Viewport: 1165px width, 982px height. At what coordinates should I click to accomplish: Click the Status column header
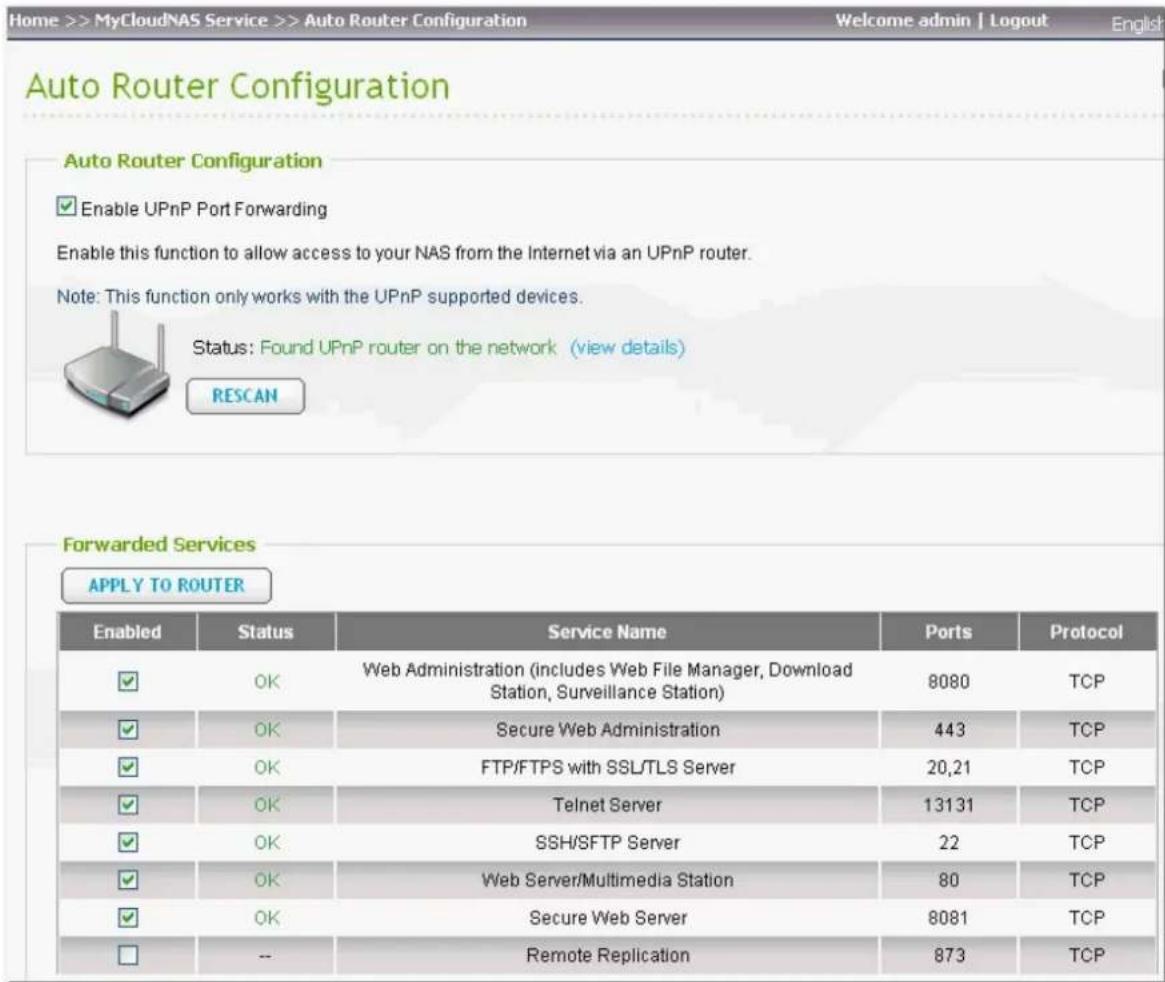click(266, 632)
